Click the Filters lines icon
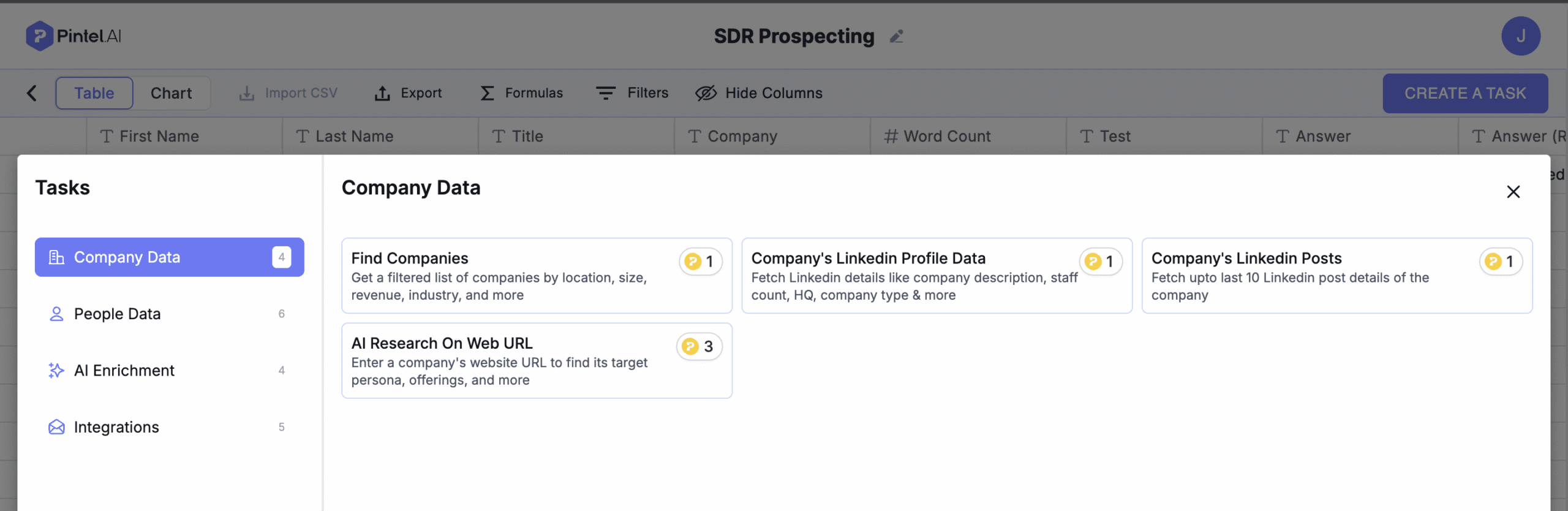This screenshot has height=511, width=1568. pos(606,93)
